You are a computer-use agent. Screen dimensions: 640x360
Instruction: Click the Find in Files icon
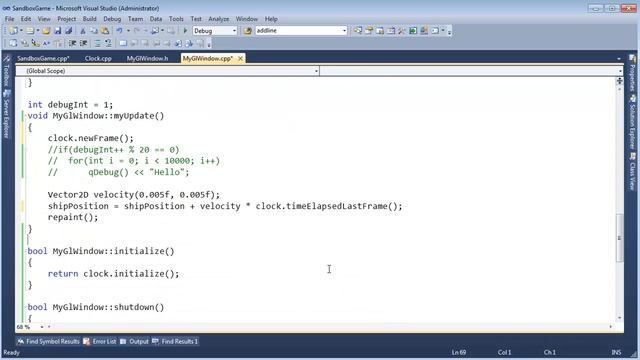click(x=248, y=31)
